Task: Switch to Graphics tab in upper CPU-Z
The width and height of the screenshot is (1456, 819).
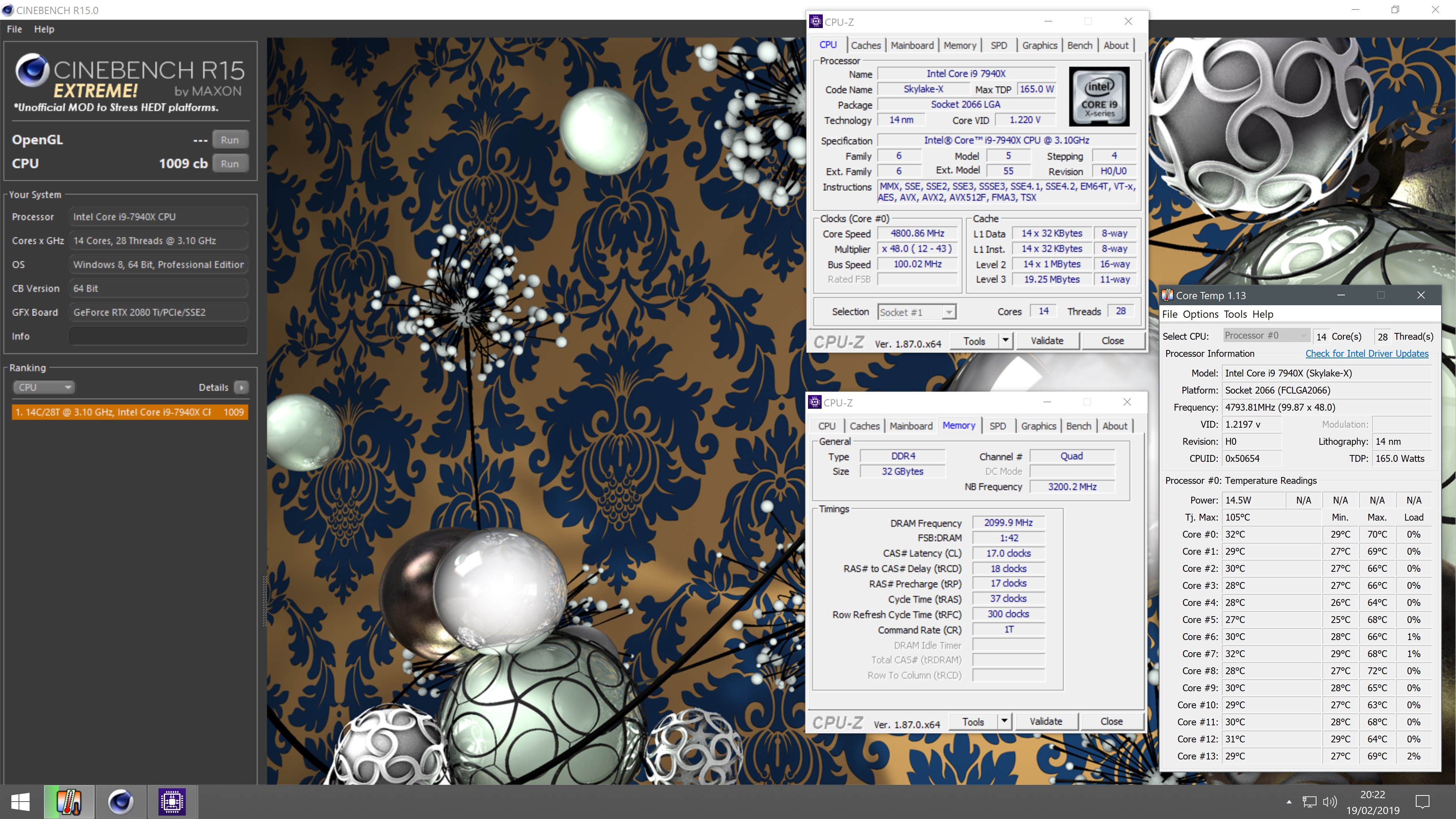Action: tap(1039, 45)
